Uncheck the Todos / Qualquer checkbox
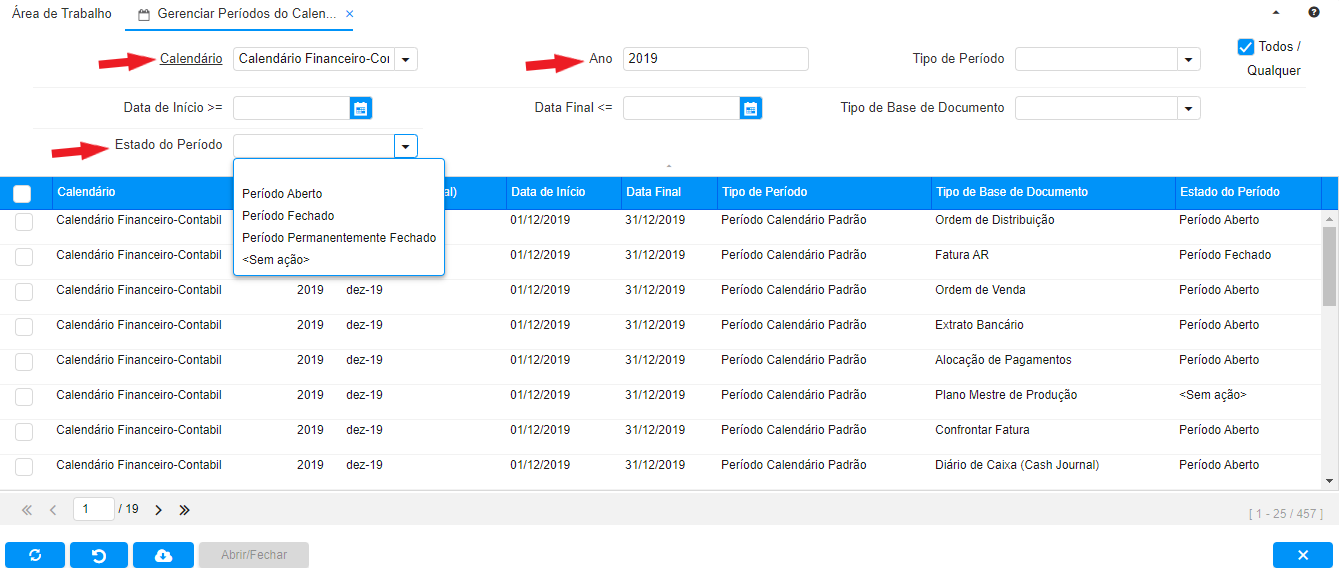The width and height of the screenshot is (1339, 574). 1246,47
